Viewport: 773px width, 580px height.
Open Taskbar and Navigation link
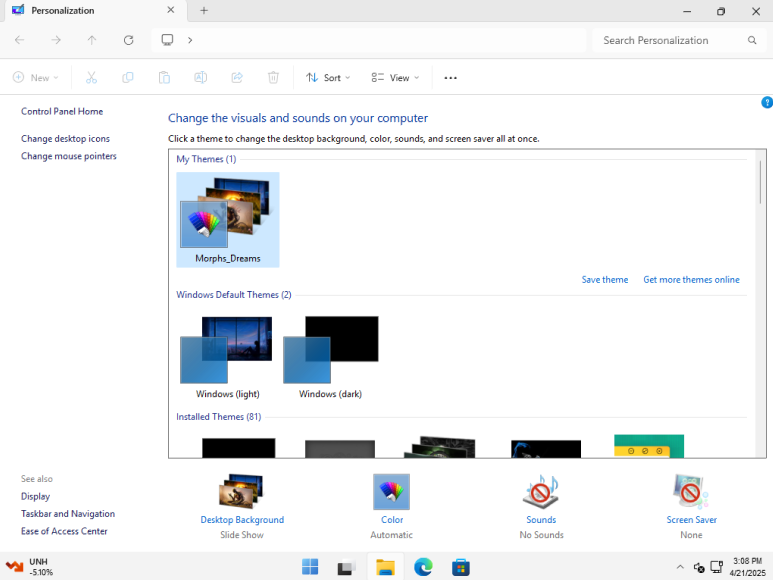[x=68, y=513]
